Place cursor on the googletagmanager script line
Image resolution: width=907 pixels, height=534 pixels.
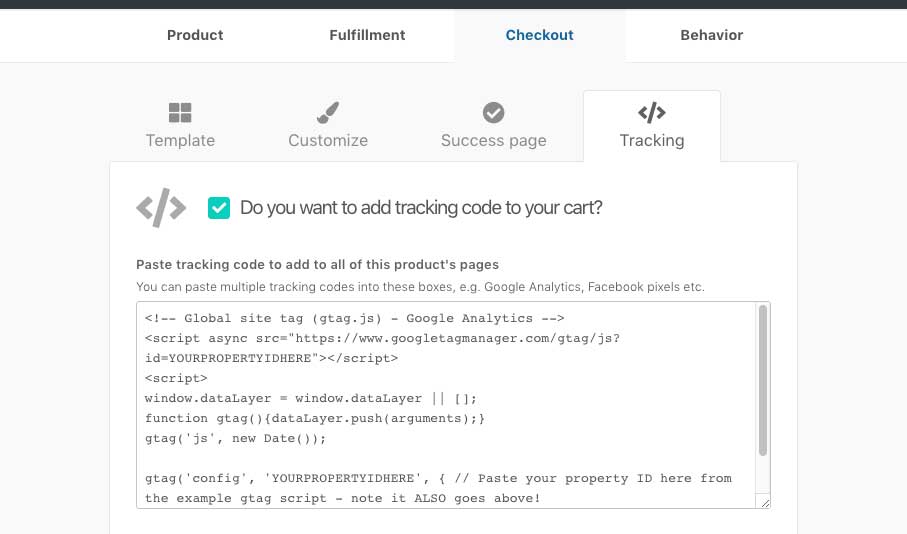pyautogui.click(x=382, y=338)
